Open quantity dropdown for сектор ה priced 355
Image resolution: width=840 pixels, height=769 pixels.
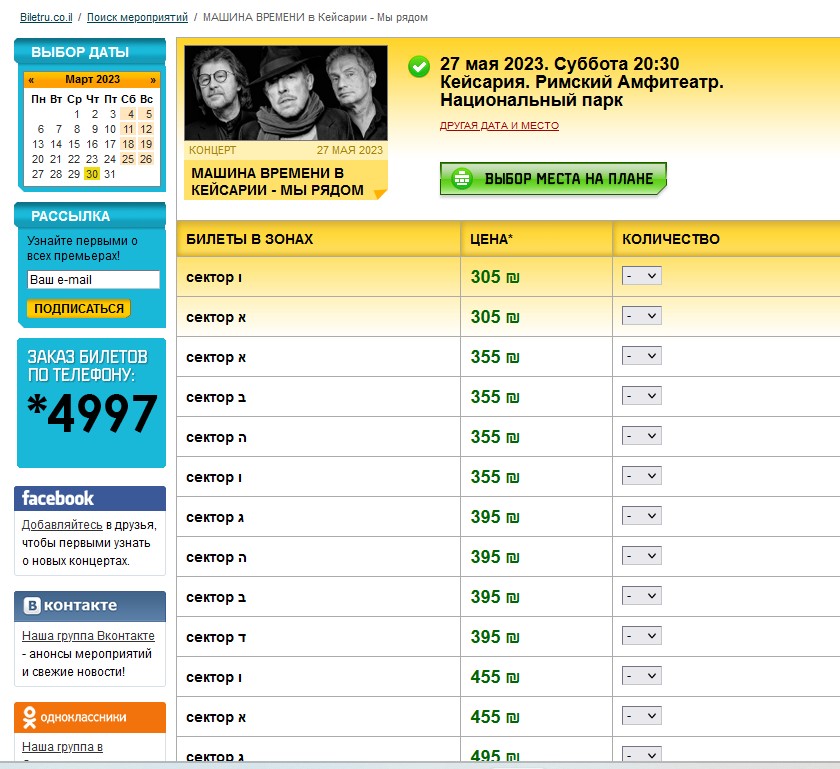point(641,436)
